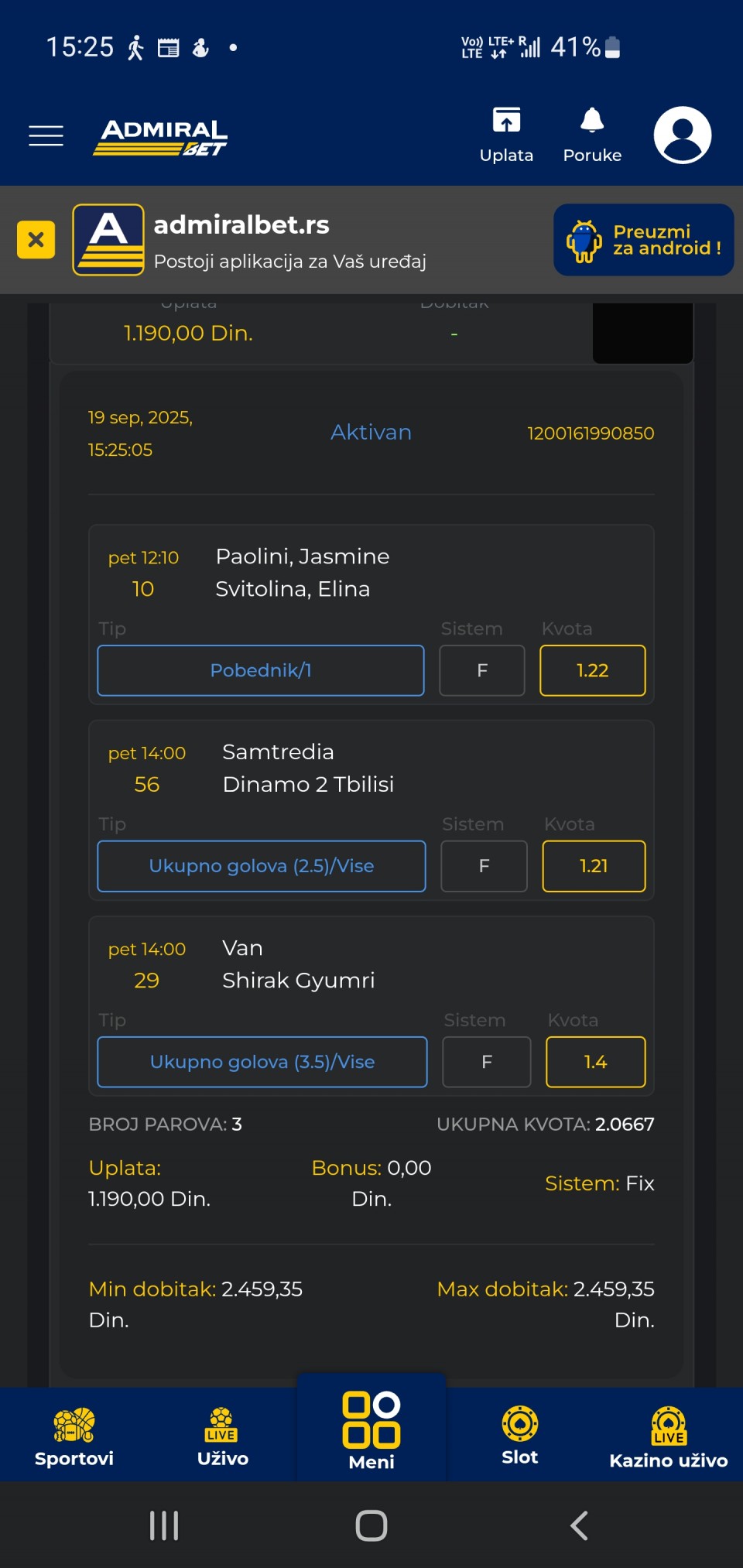Tap the Preuzmi za android button

[643, 240]
